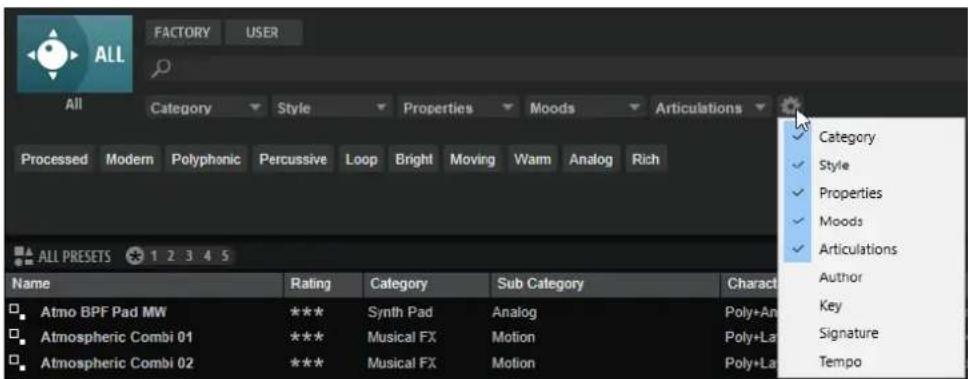Open the Properties filter dropdown

coord(459,108)
